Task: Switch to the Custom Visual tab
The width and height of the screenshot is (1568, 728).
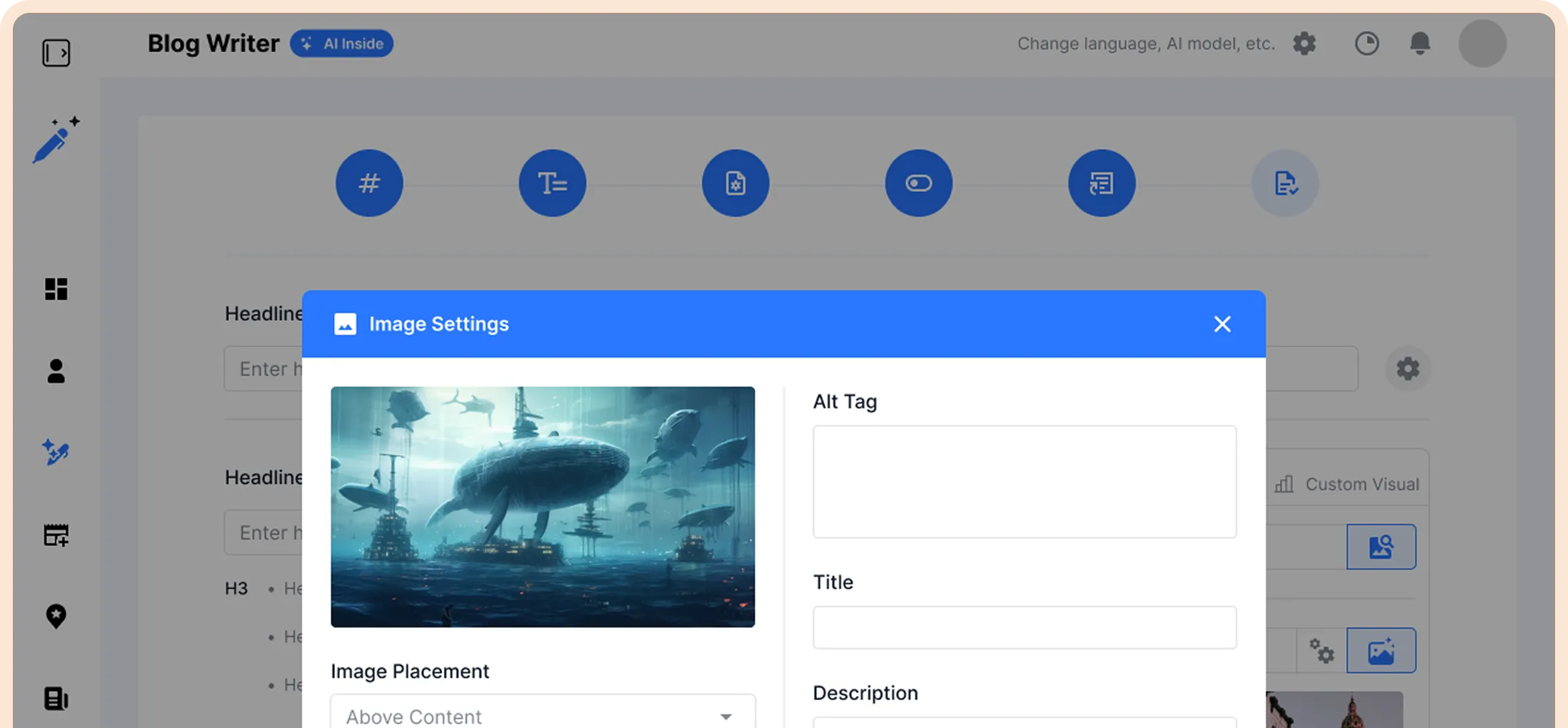Action: tap(1347, 484)
